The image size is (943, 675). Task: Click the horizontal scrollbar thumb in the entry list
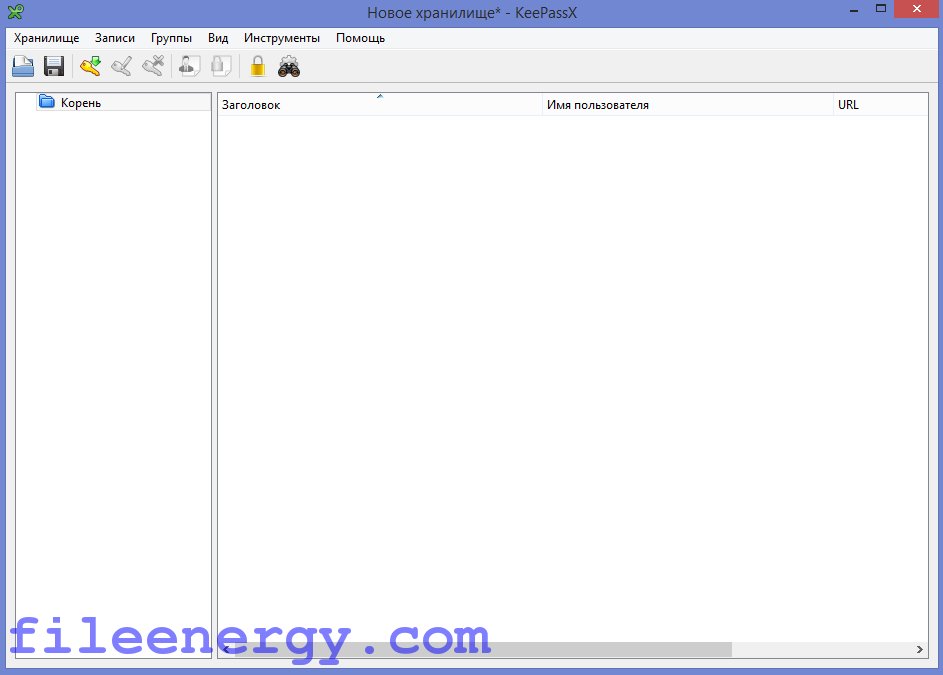[483, 649]
